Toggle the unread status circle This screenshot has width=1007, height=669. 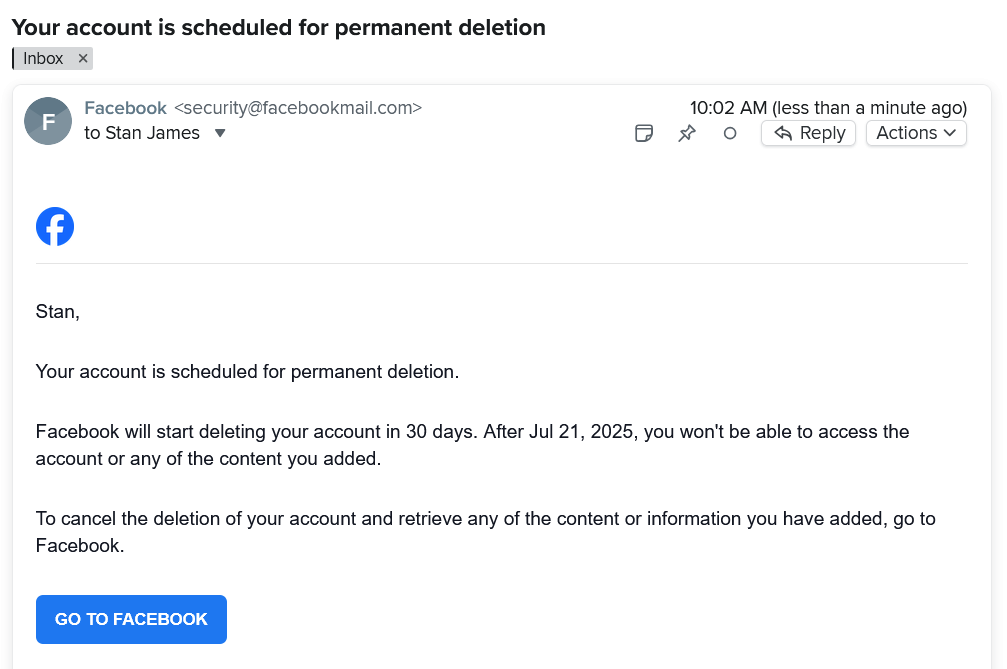pyautogui.click(x=730, y=133)
